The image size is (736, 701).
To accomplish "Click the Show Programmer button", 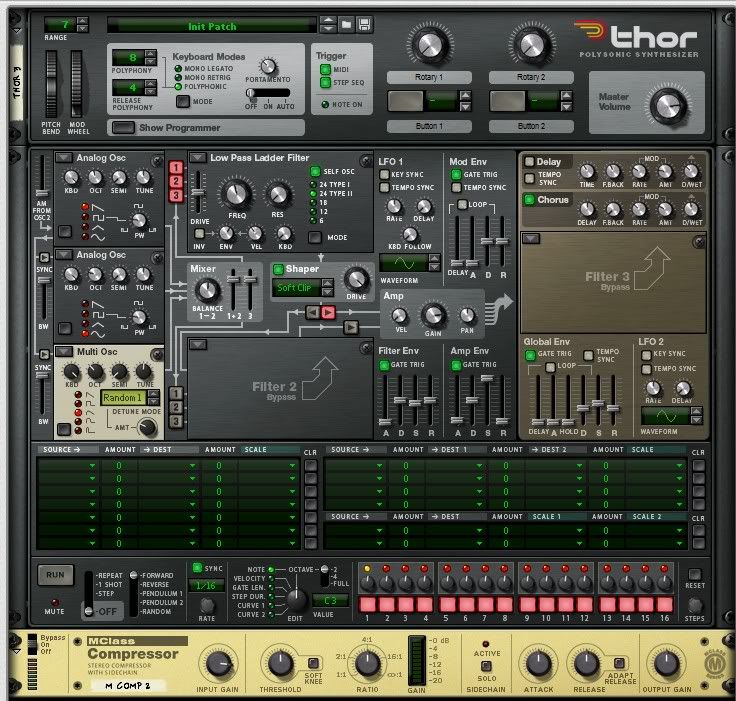I will 124,127.
